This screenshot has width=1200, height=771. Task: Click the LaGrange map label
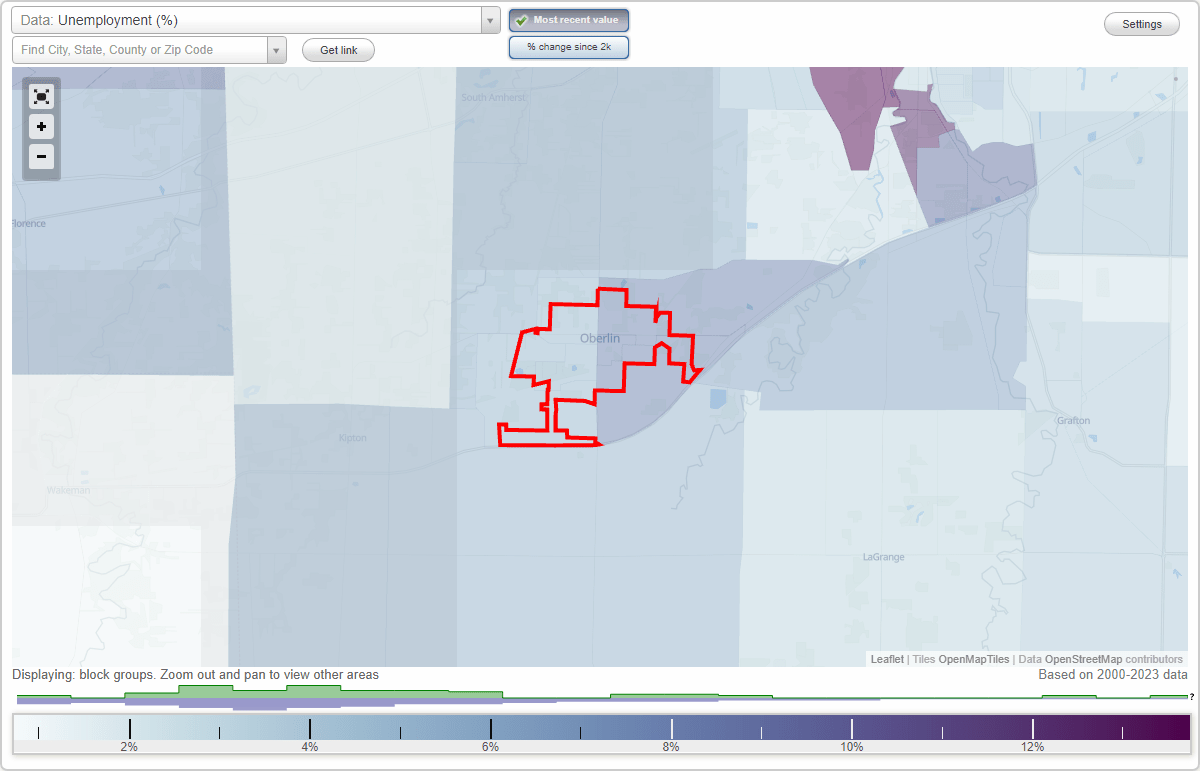884,556
